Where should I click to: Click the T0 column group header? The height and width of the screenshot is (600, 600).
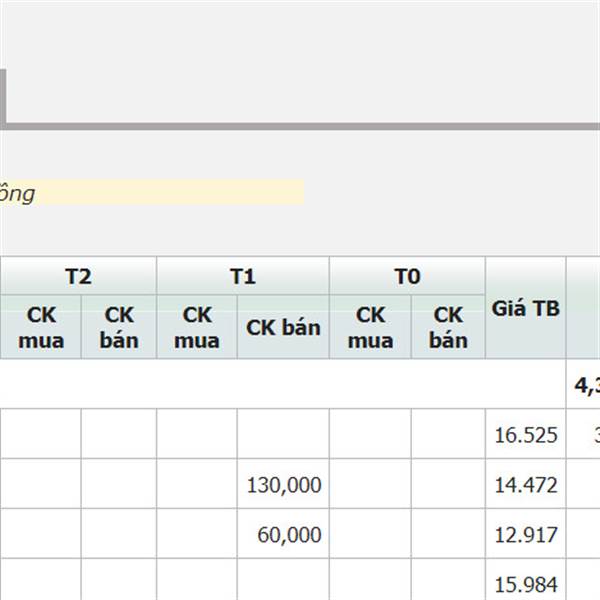pos(407,277)
